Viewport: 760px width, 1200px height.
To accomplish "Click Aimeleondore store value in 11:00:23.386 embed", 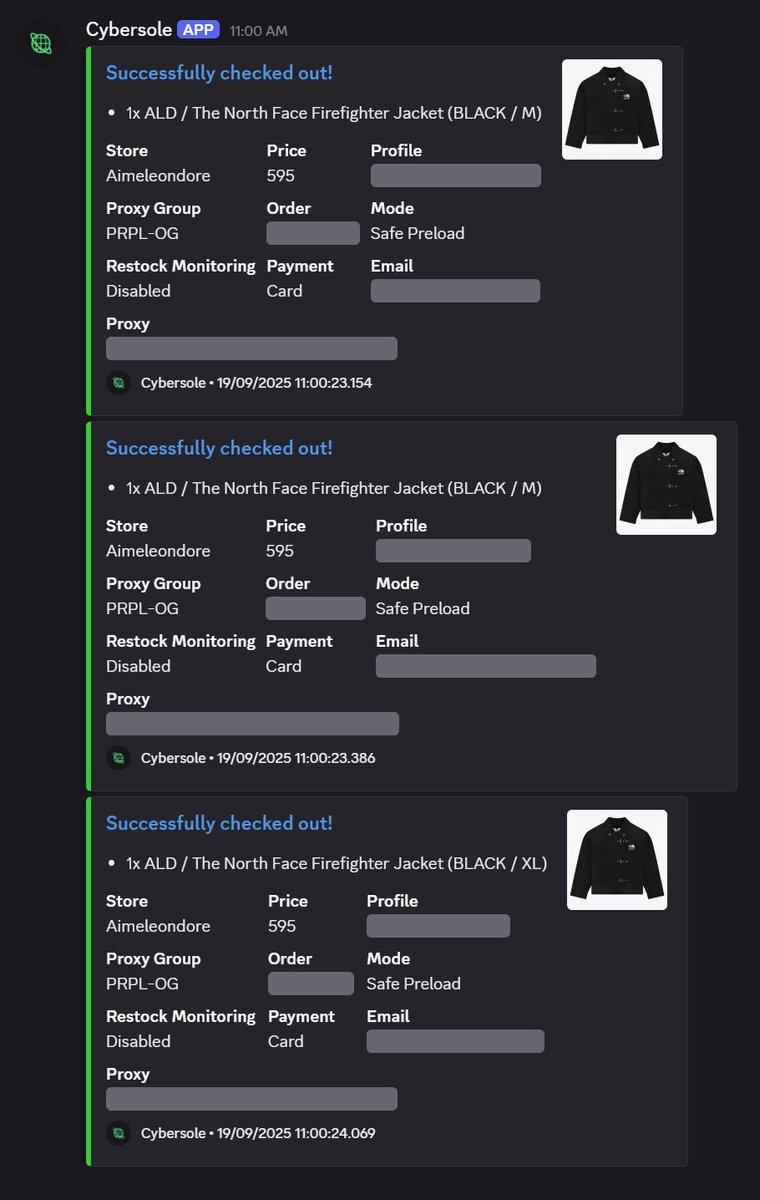I will click(x=158, y=551).
